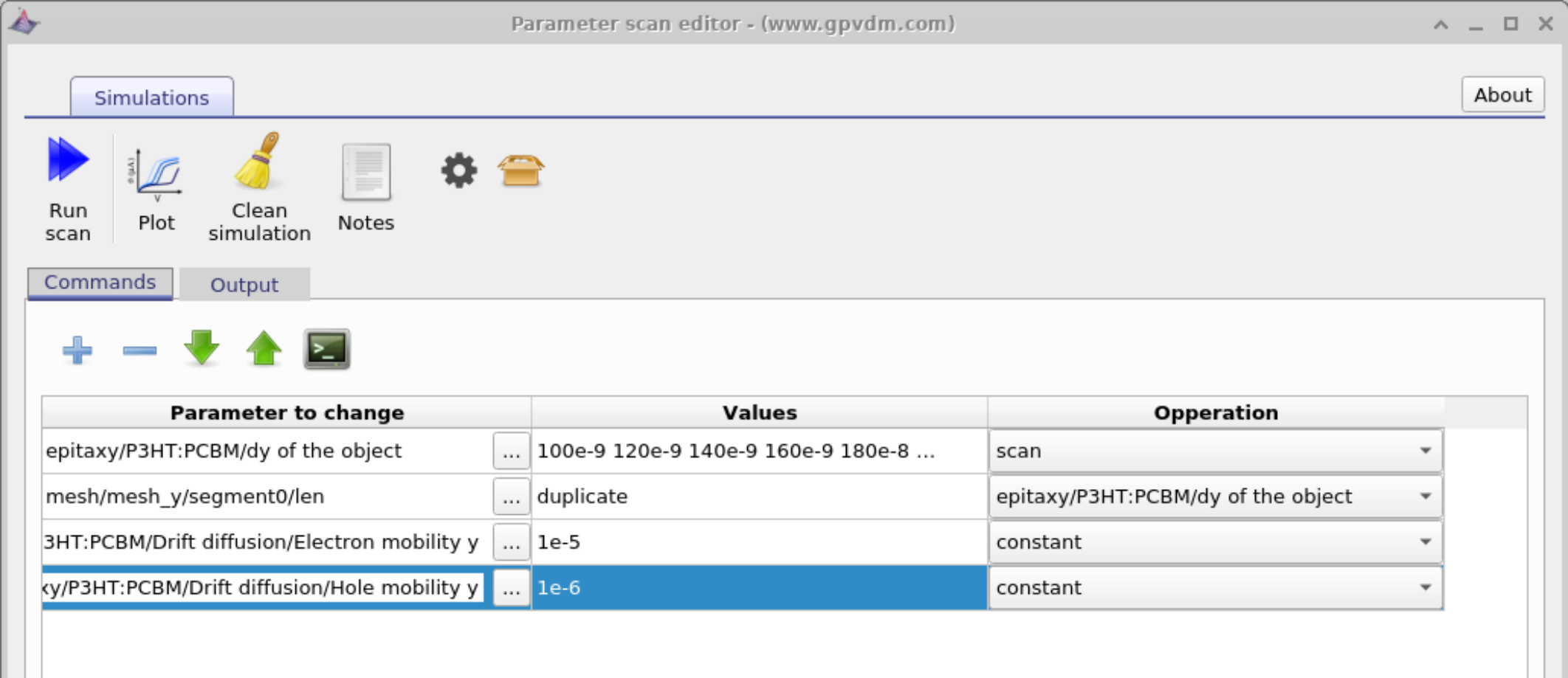Click the Commands tab label
This screenshot has width=1568, height=678.
[100, 281]
